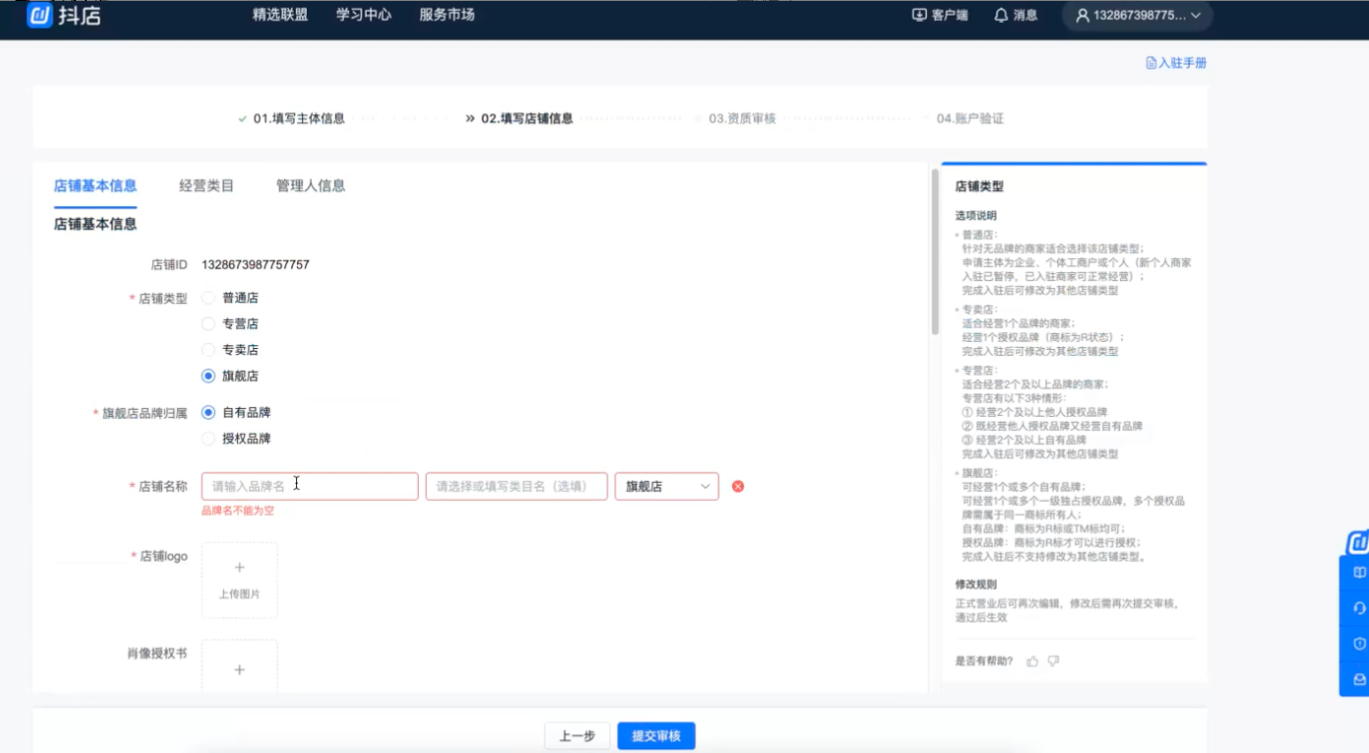The image size is (1369, 753).
Task: Click the 客户端 download icon
Action: [x=919, y=15]
